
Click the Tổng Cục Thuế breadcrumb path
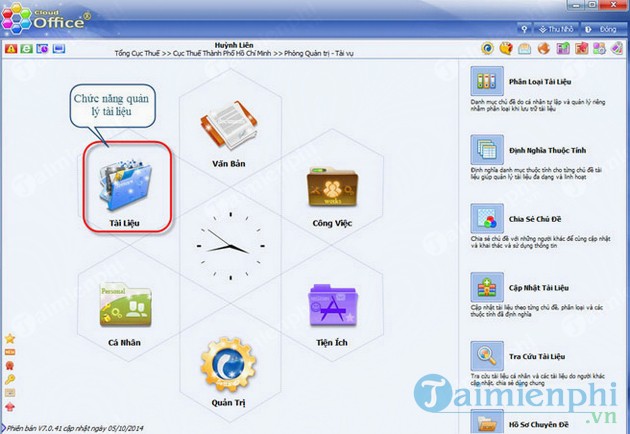[x=234, y=53]
